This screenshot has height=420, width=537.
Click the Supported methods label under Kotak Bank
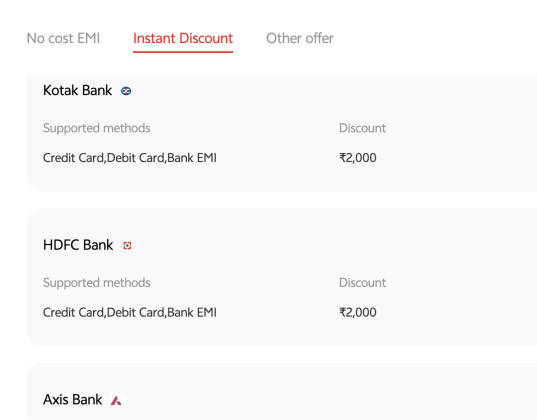point(97,128)
